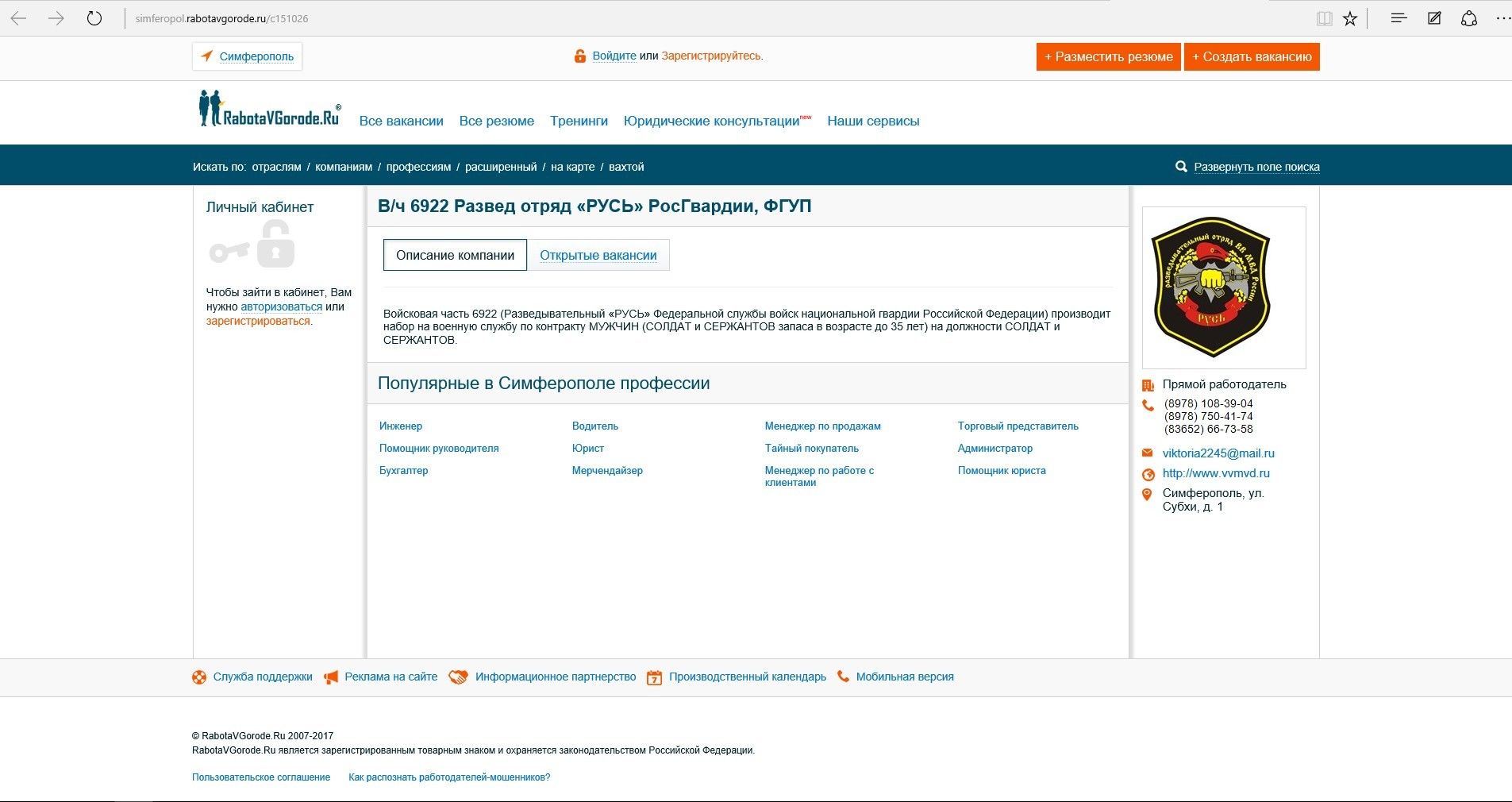The height and width of the screenshot is (802, 1512).
Task: Reload the page with refresh icon
Action: point(94,18)
